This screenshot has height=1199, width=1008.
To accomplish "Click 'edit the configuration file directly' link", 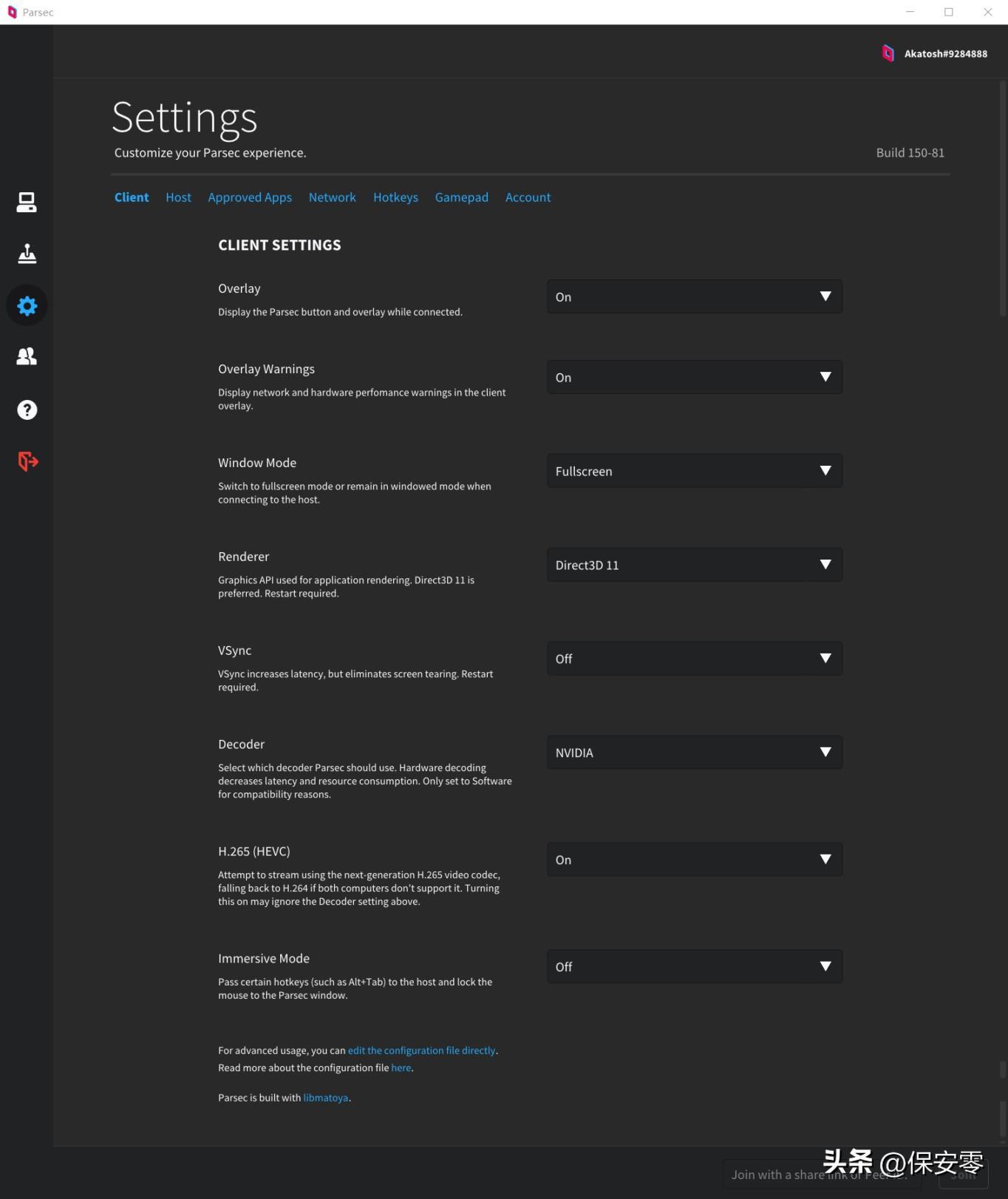I will click(421, 1050).
